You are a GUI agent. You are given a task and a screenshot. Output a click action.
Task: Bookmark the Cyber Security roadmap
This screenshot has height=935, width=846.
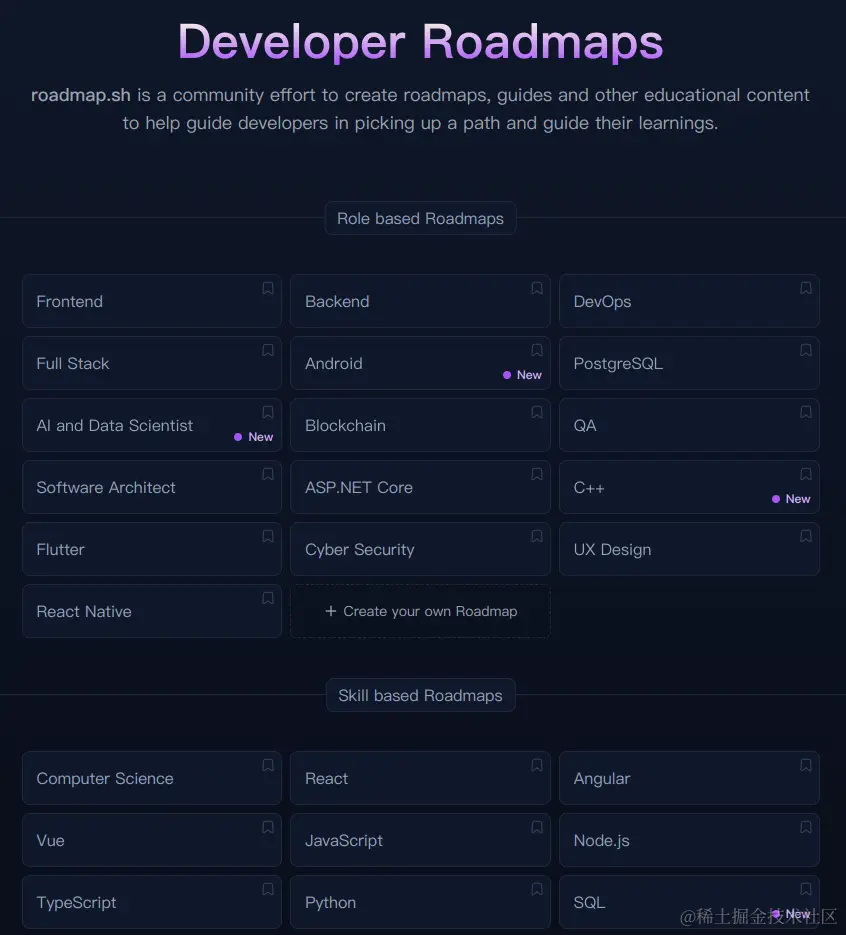pos(537,537)
